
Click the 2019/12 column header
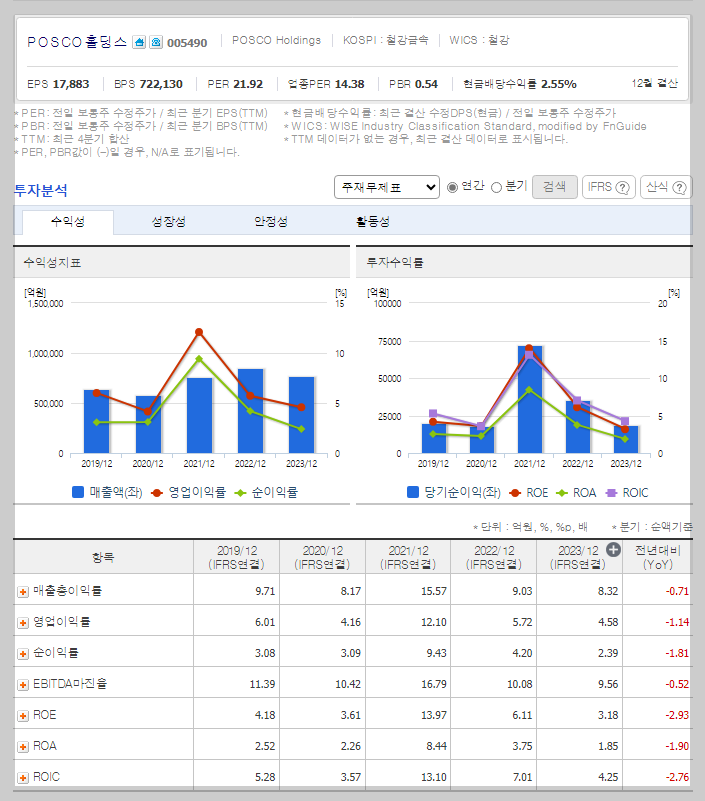click(237, 557)
